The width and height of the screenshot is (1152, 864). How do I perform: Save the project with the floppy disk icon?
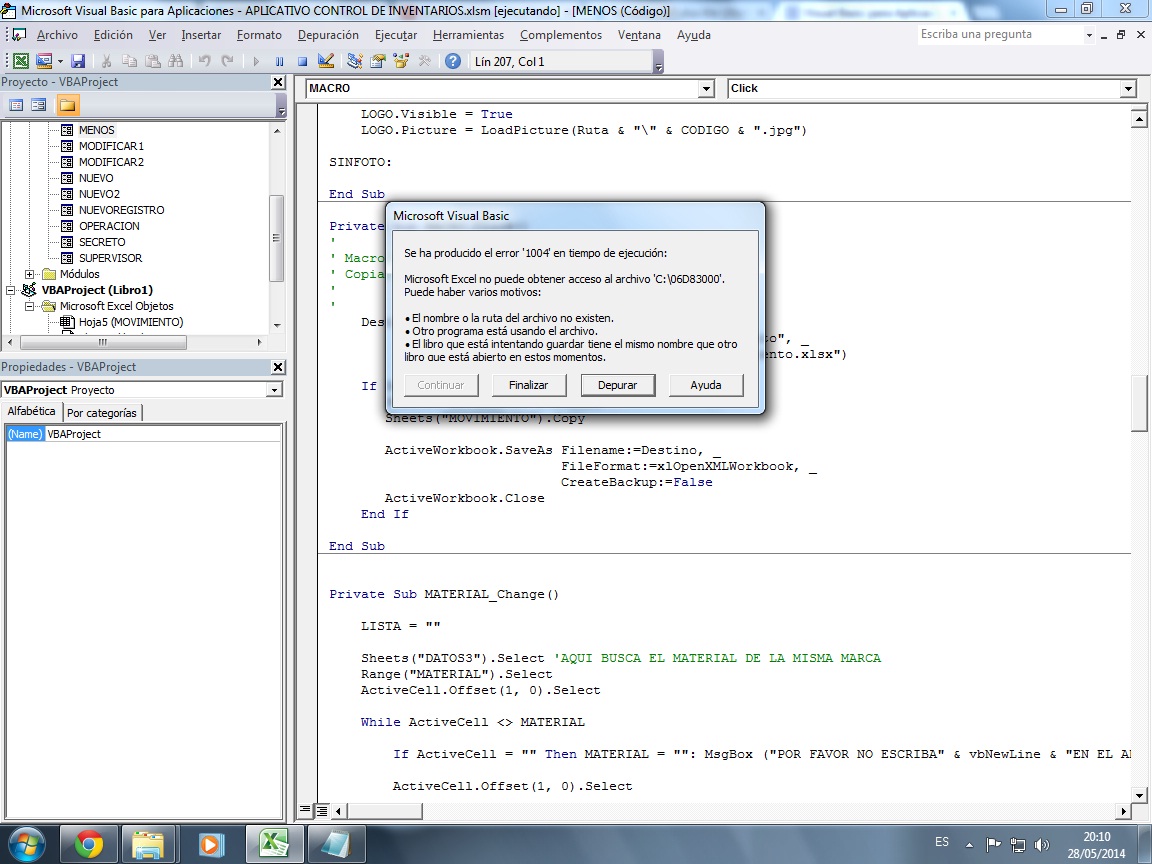click(78, 62)
